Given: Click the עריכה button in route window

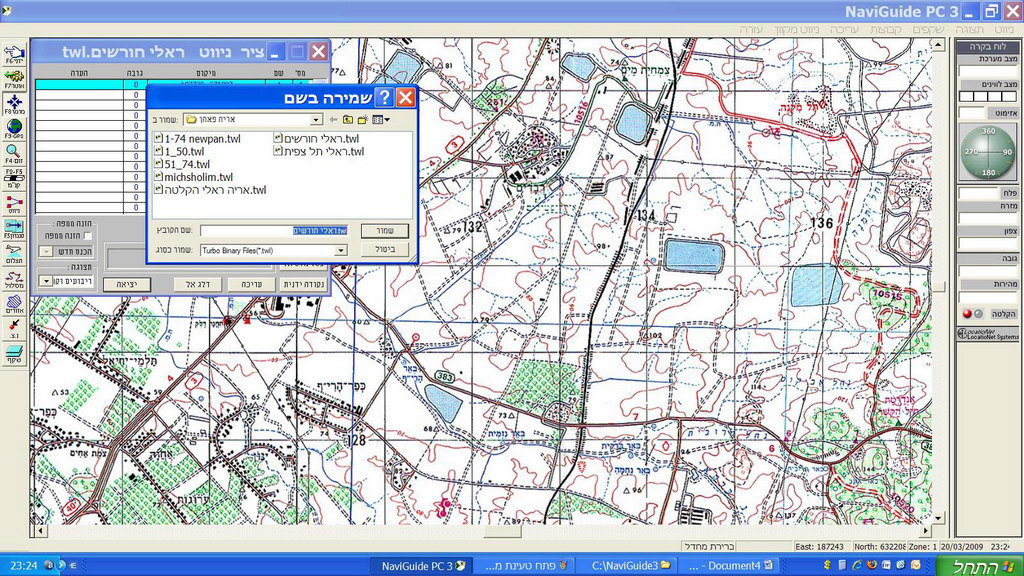Looking at the screenshot, I should (x=251, y=284).
